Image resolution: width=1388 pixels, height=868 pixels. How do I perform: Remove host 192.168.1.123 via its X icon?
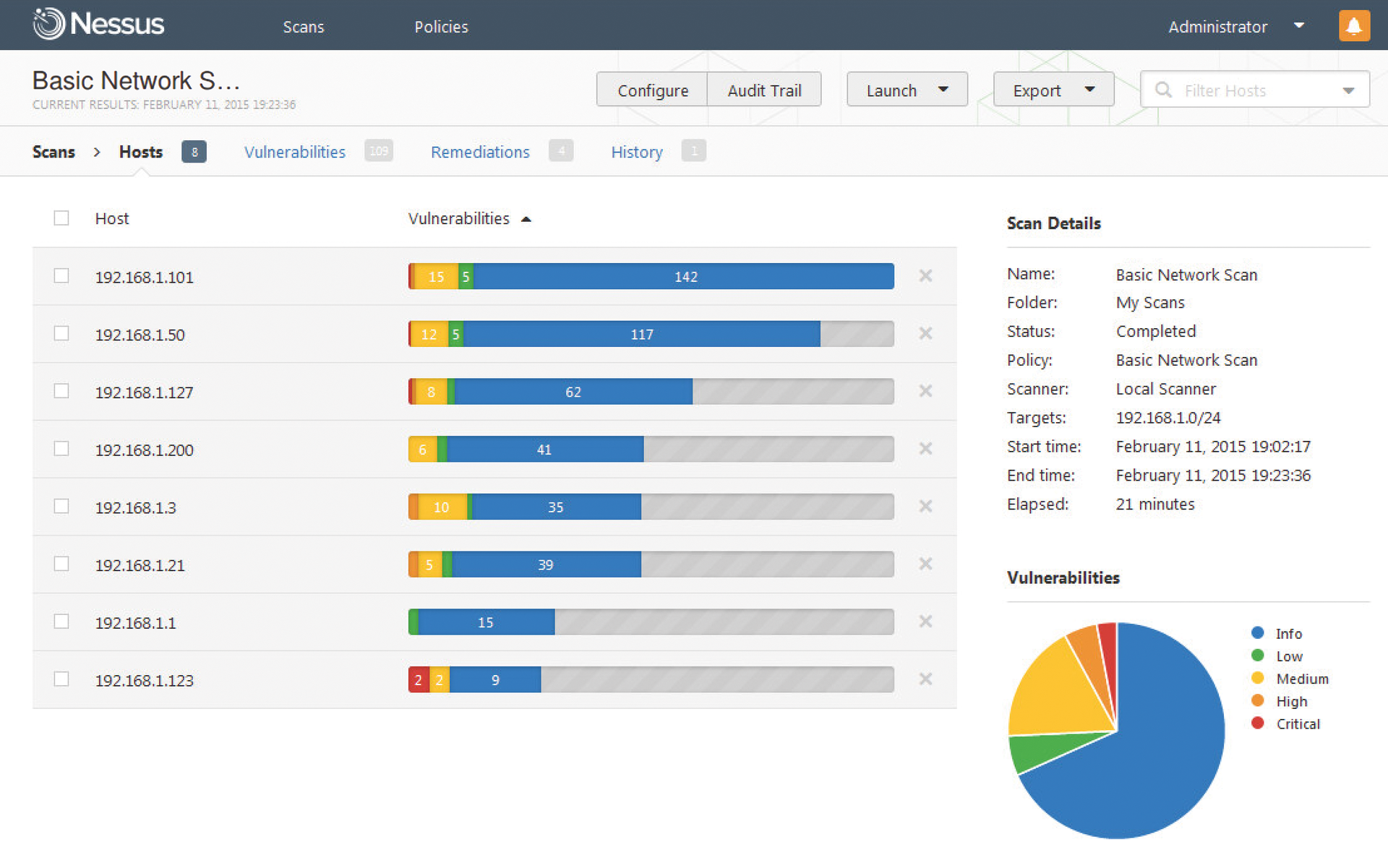pos(925,679)
